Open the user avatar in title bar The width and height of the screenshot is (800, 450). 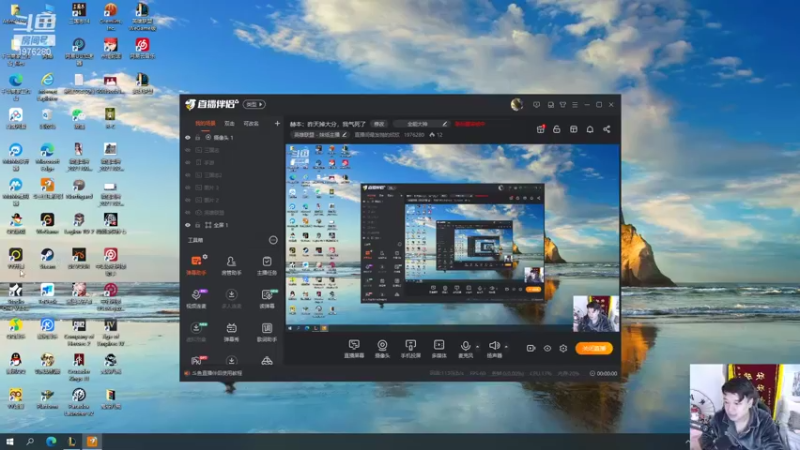517,105
